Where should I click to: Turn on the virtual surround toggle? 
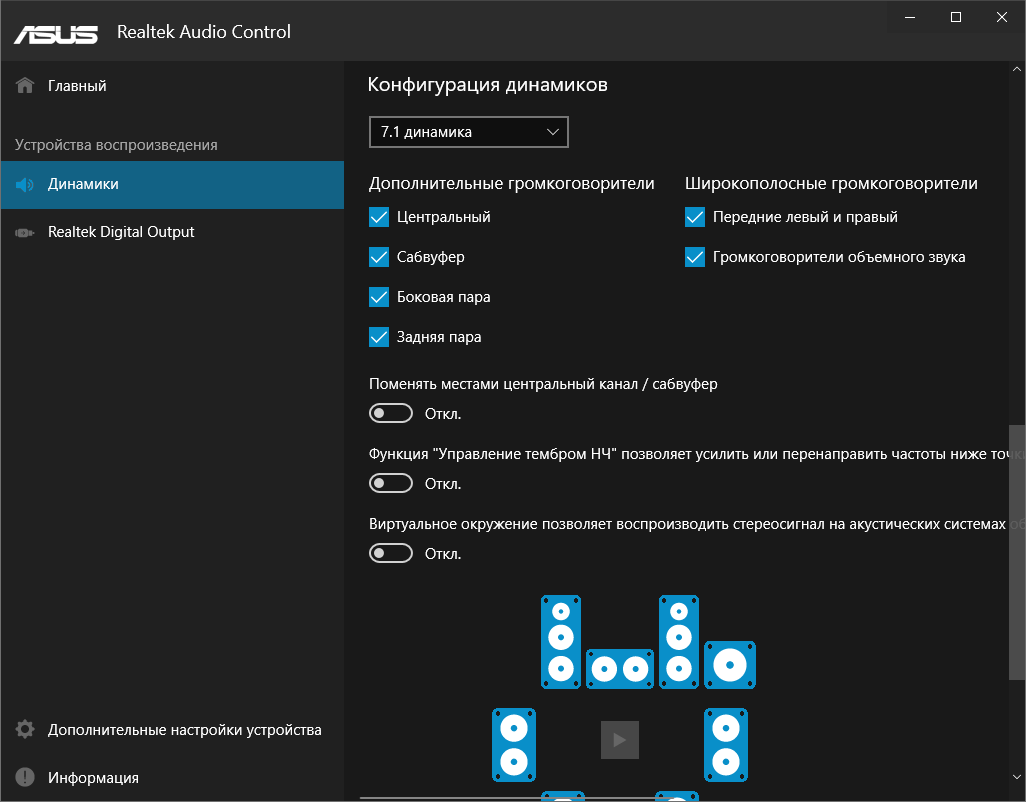coord(391,553)
